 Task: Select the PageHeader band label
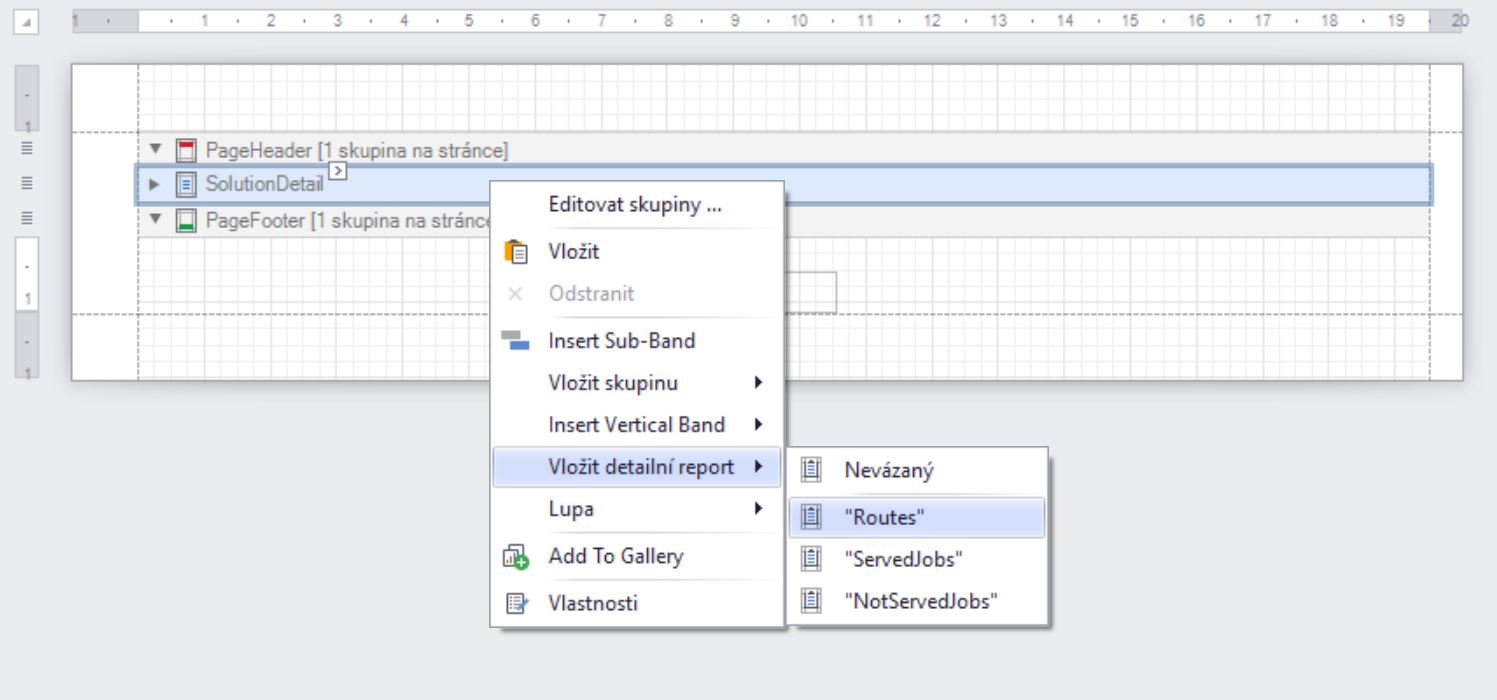coord(357,151)
